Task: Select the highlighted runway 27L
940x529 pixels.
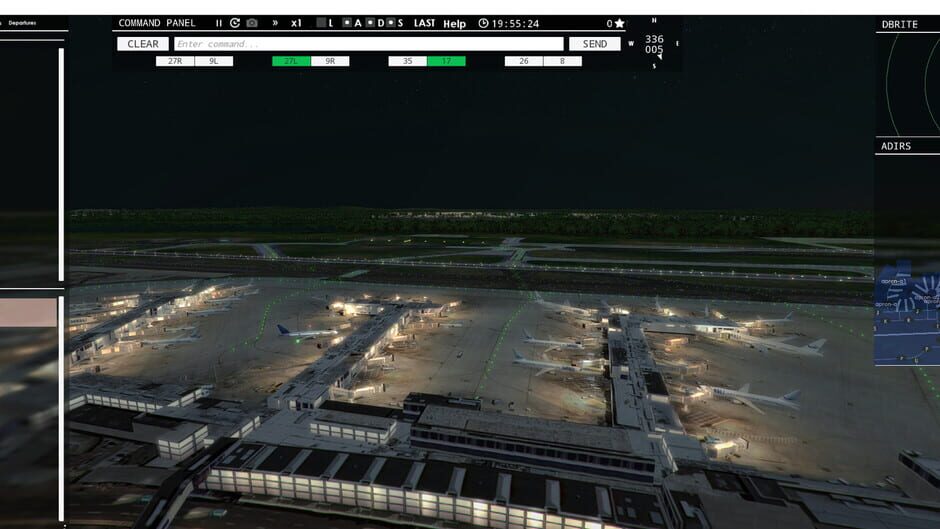Action: [291, 61]
